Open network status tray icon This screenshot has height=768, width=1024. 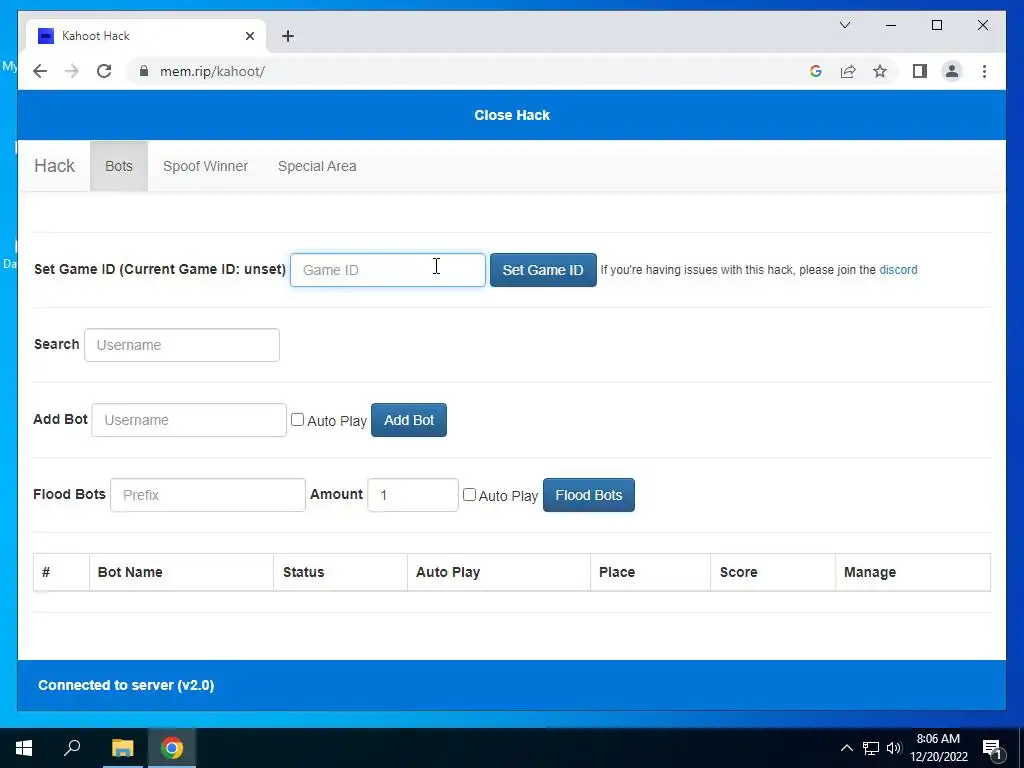(871, 748)
